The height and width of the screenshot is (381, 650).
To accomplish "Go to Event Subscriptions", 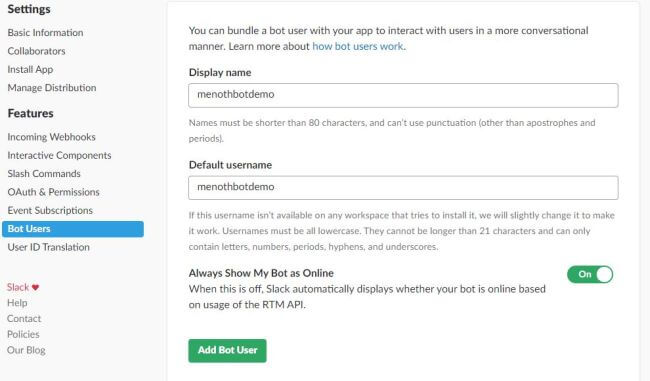I will (50, 210).
